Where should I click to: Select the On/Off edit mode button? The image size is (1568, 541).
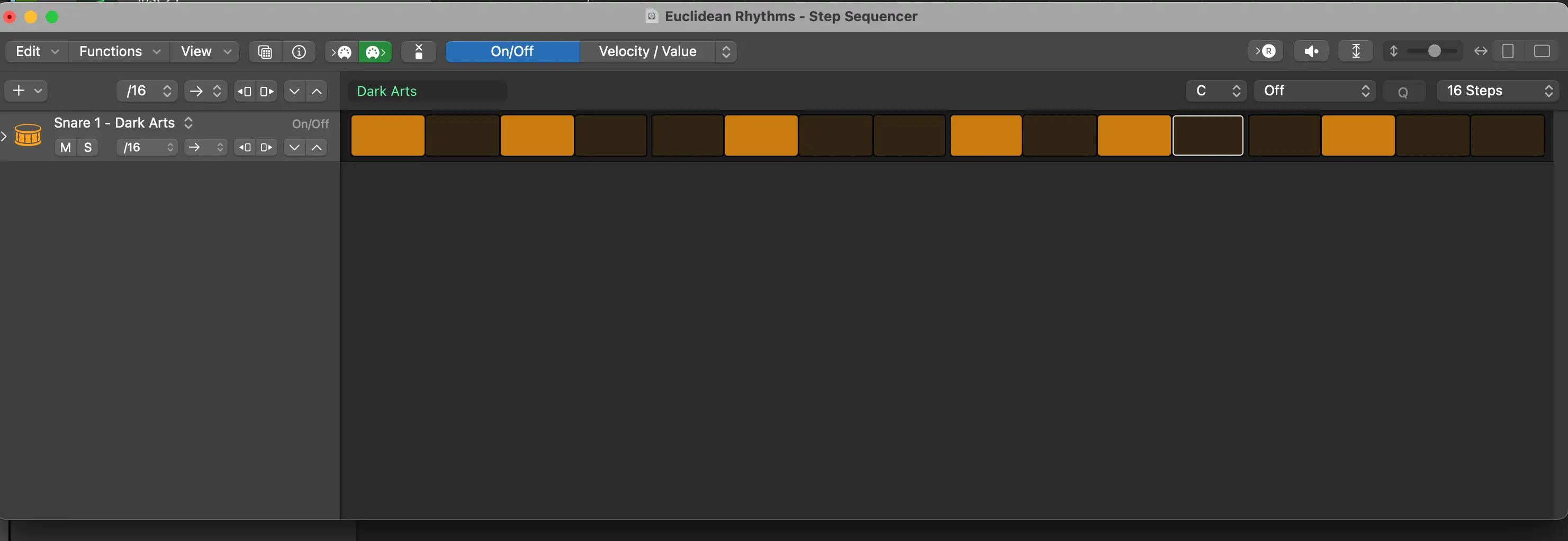tap(512, 52)
